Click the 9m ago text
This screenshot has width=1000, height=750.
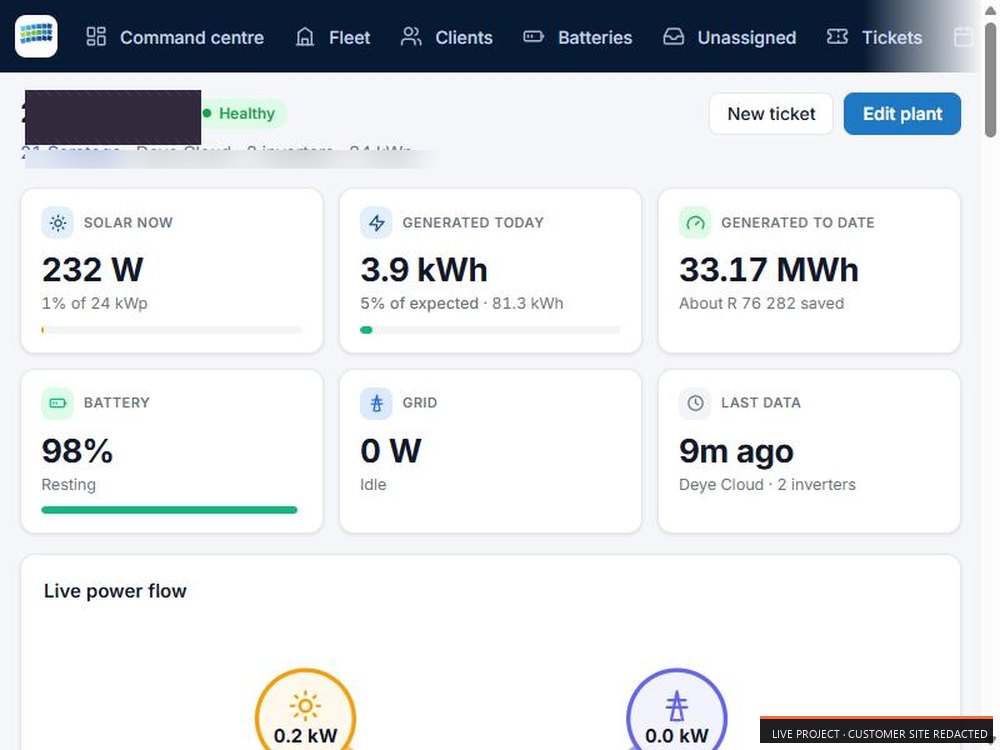[x=737, y=452]
